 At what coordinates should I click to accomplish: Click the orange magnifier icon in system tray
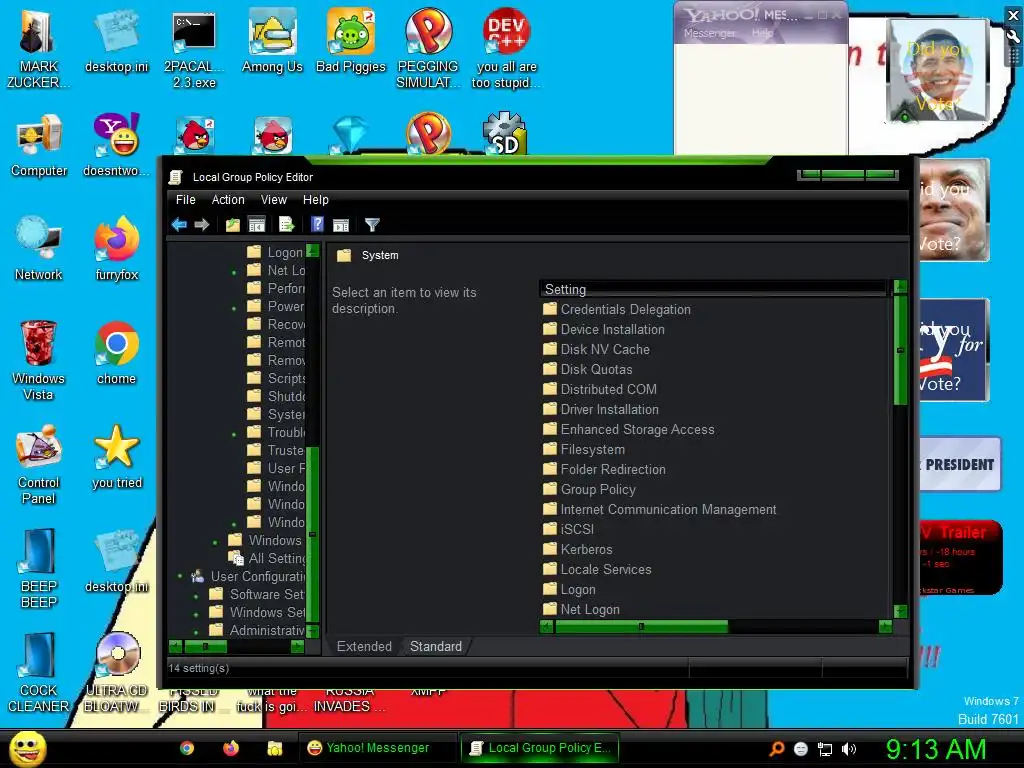[x=777, y=749]
